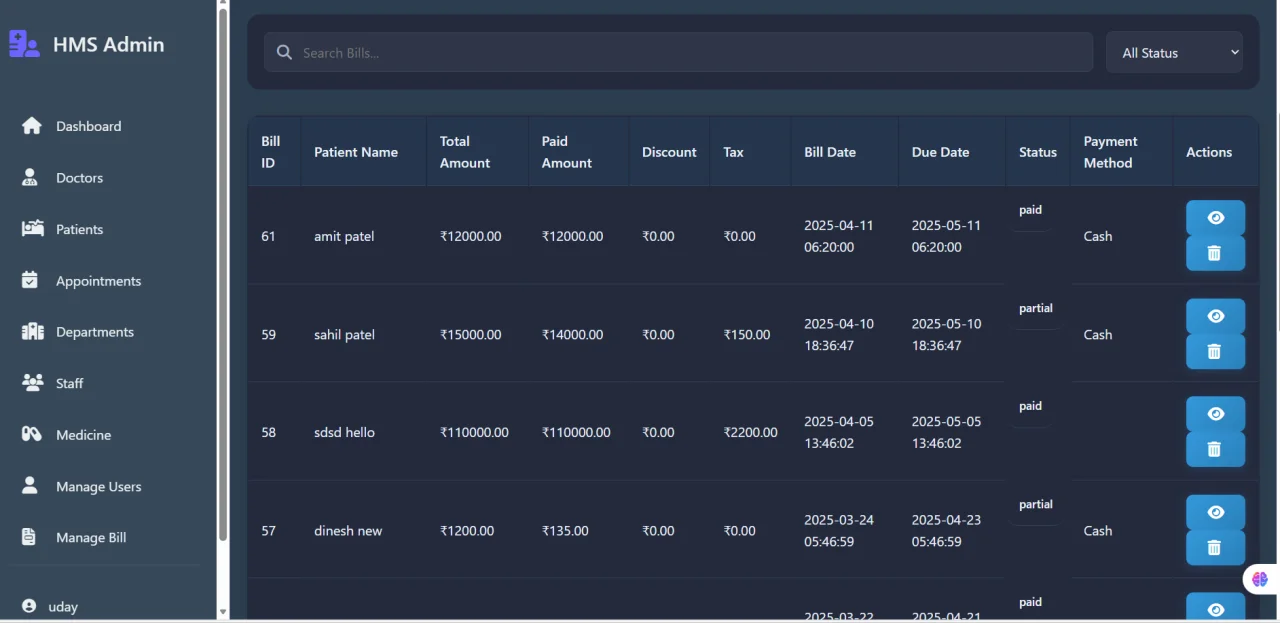Viewport: 1280px width, 623px height.
Task: Delete bill 58 for sdsd hello
Action: coord(1215,449)
